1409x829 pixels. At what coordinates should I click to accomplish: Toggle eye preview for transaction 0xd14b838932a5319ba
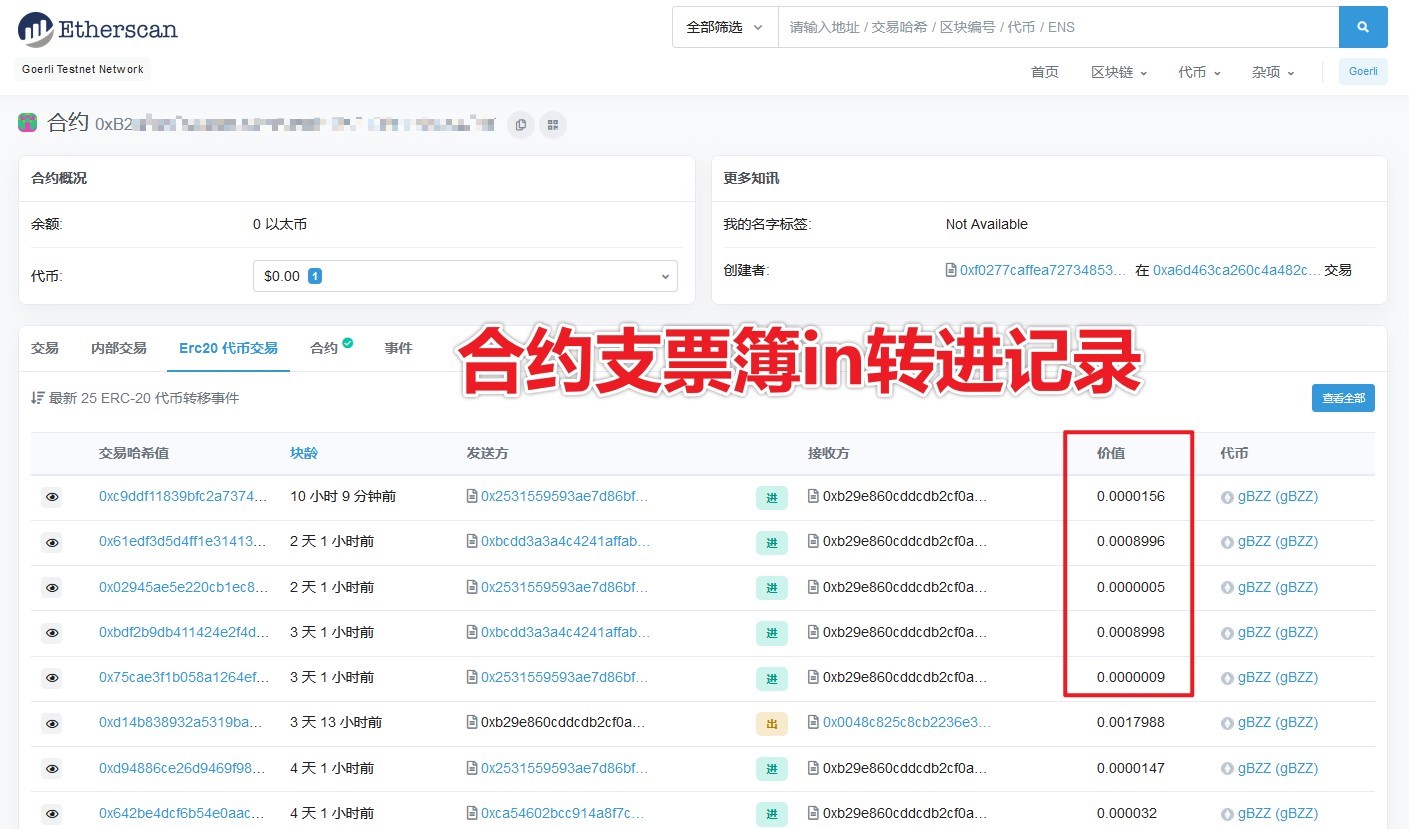[52, 723]
